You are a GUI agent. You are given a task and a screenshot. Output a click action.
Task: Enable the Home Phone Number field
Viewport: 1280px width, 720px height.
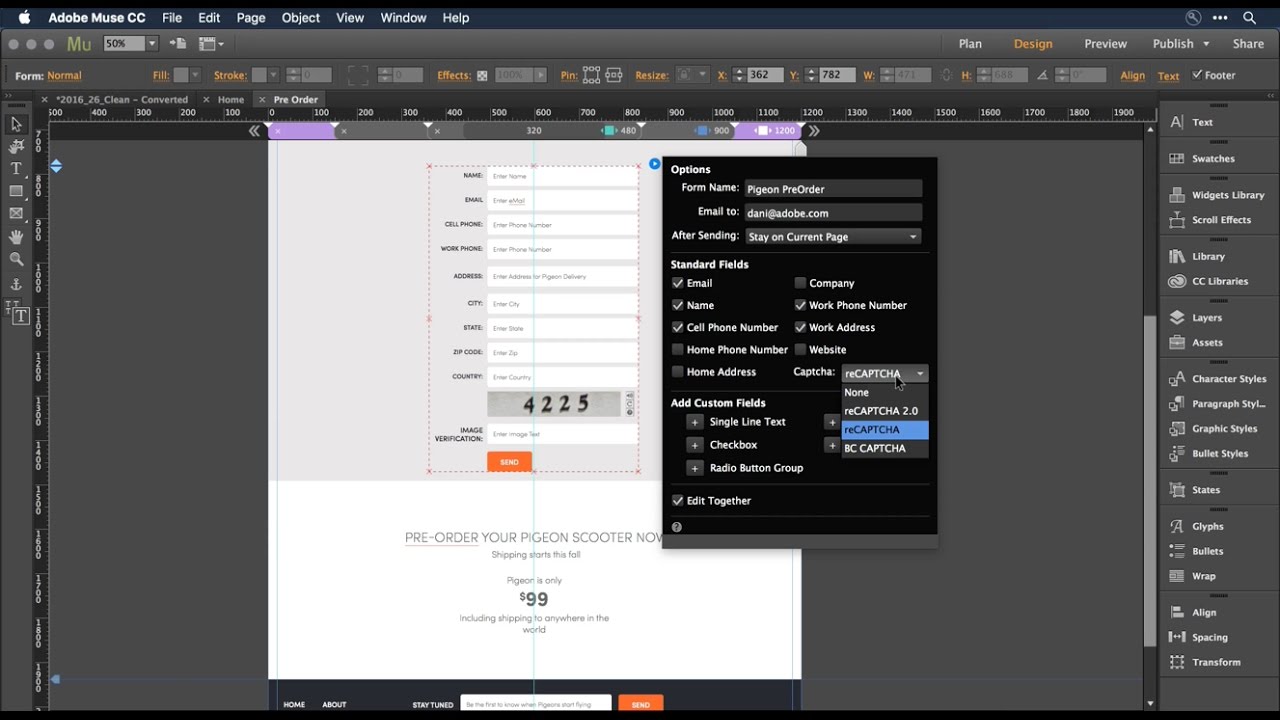tap(678, 350)
